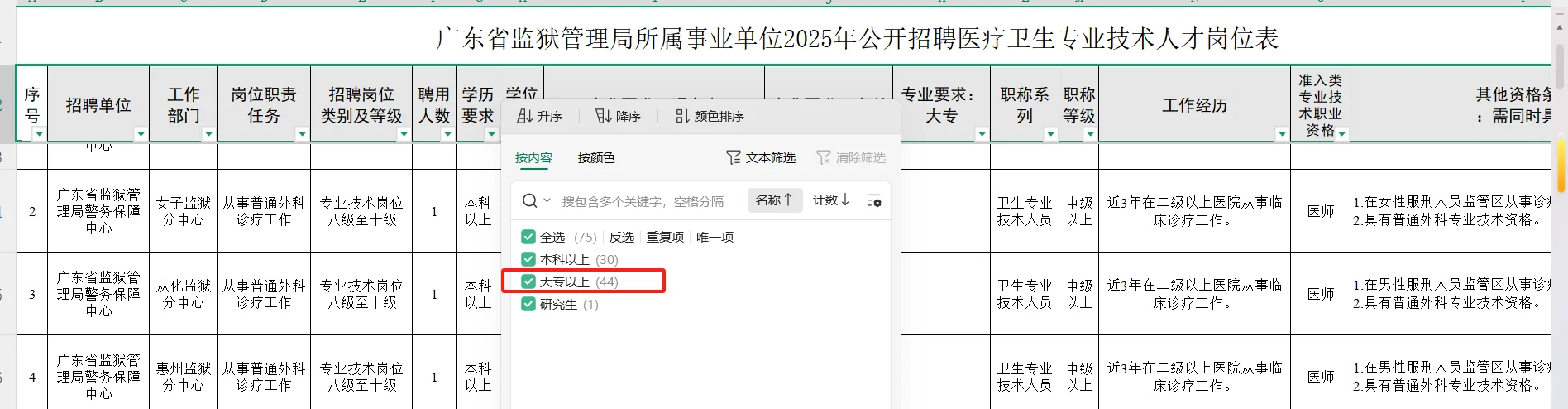Open the 文本筛选 text filter
Image resolution: width=1568 pixels, height=409 pixels.
tap(761, 157)
